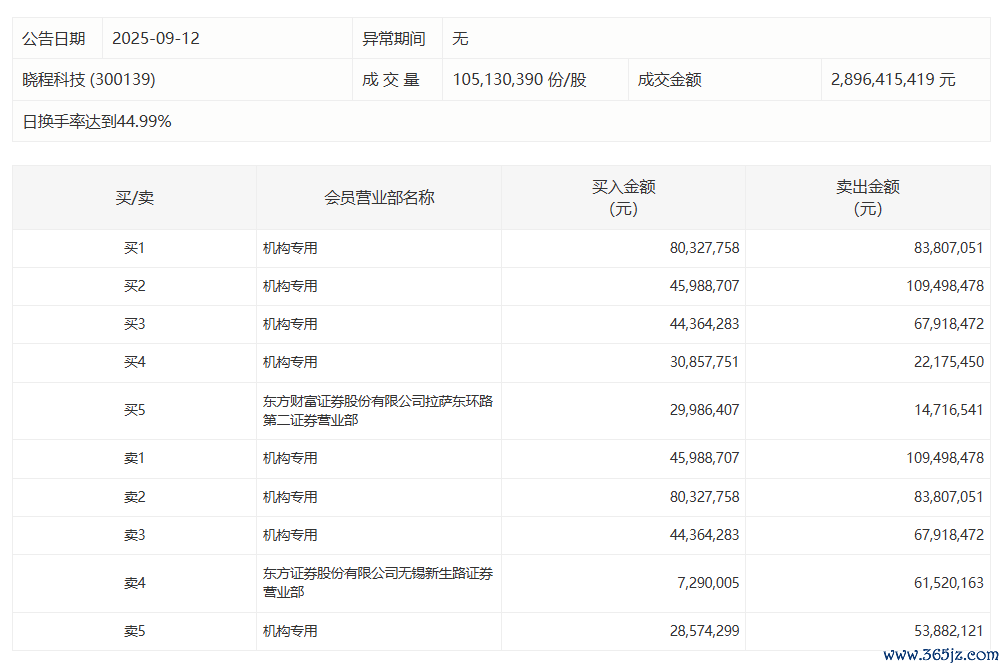Click the 卖出金额 column header
Viewport: 1006px width, 670px height.
click(867, 197)
